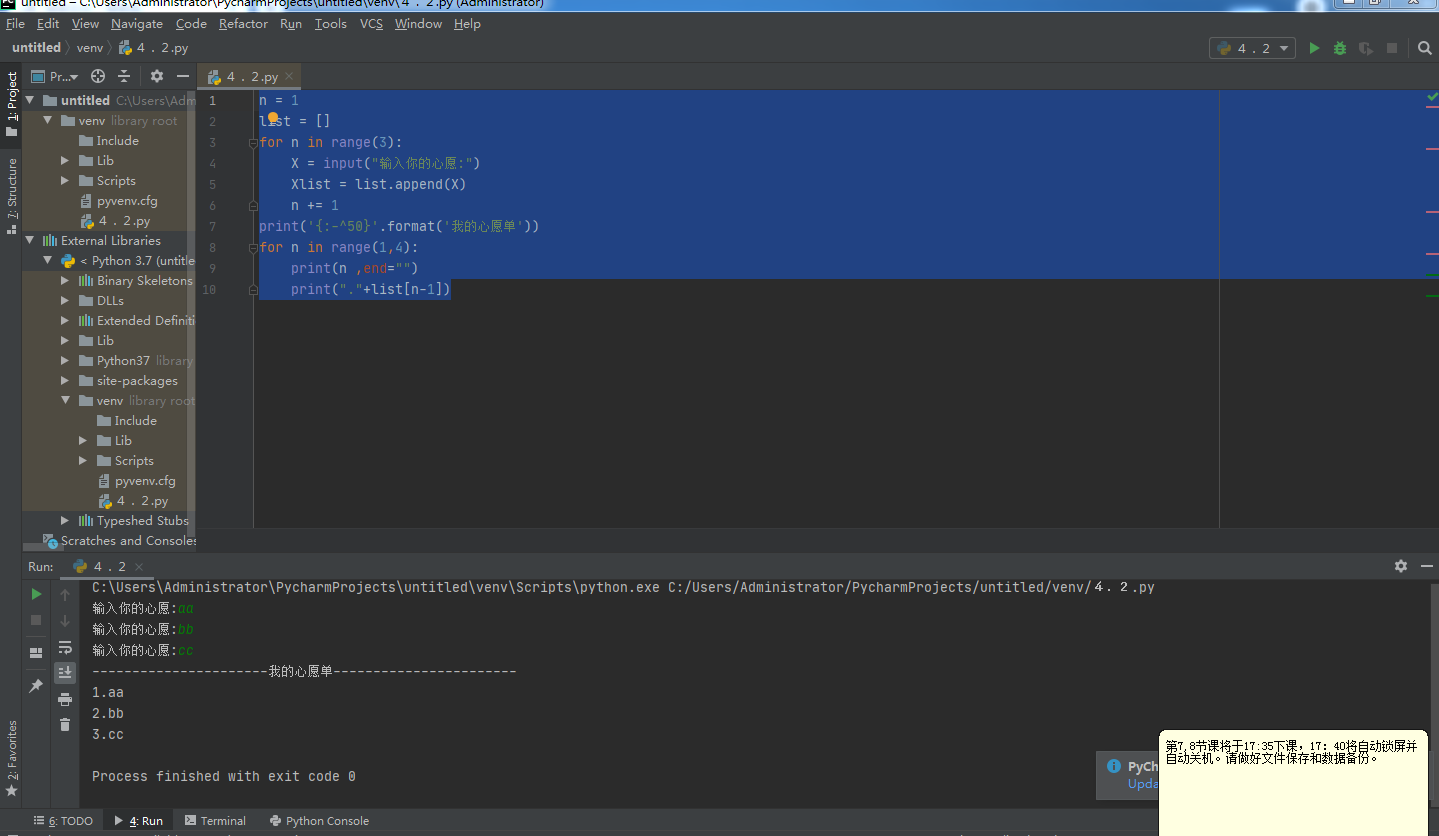Select Include folder under top venv
The width and height of the screenshot is (1439, 836).
tap(108, 140)
